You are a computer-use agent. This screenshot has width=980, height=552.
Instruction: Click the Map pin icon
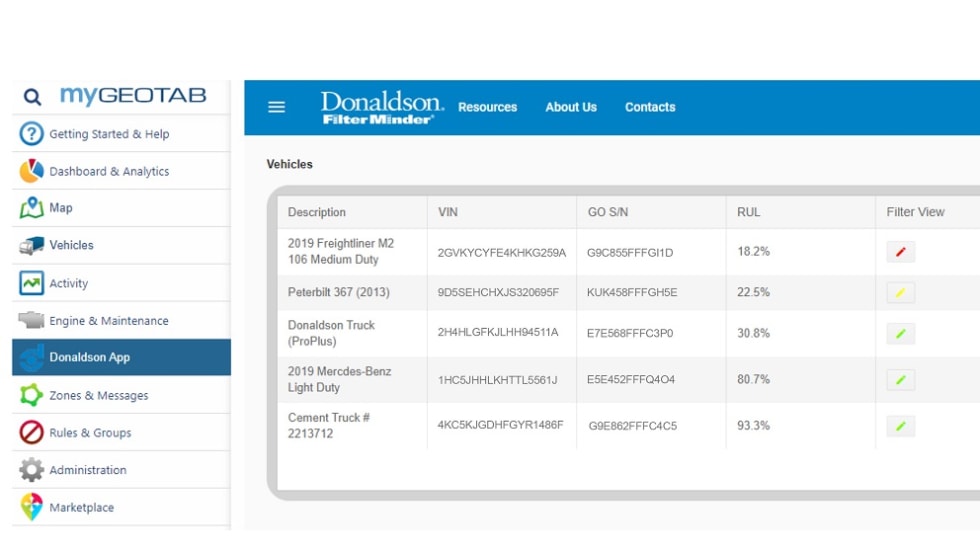(32, 208)
